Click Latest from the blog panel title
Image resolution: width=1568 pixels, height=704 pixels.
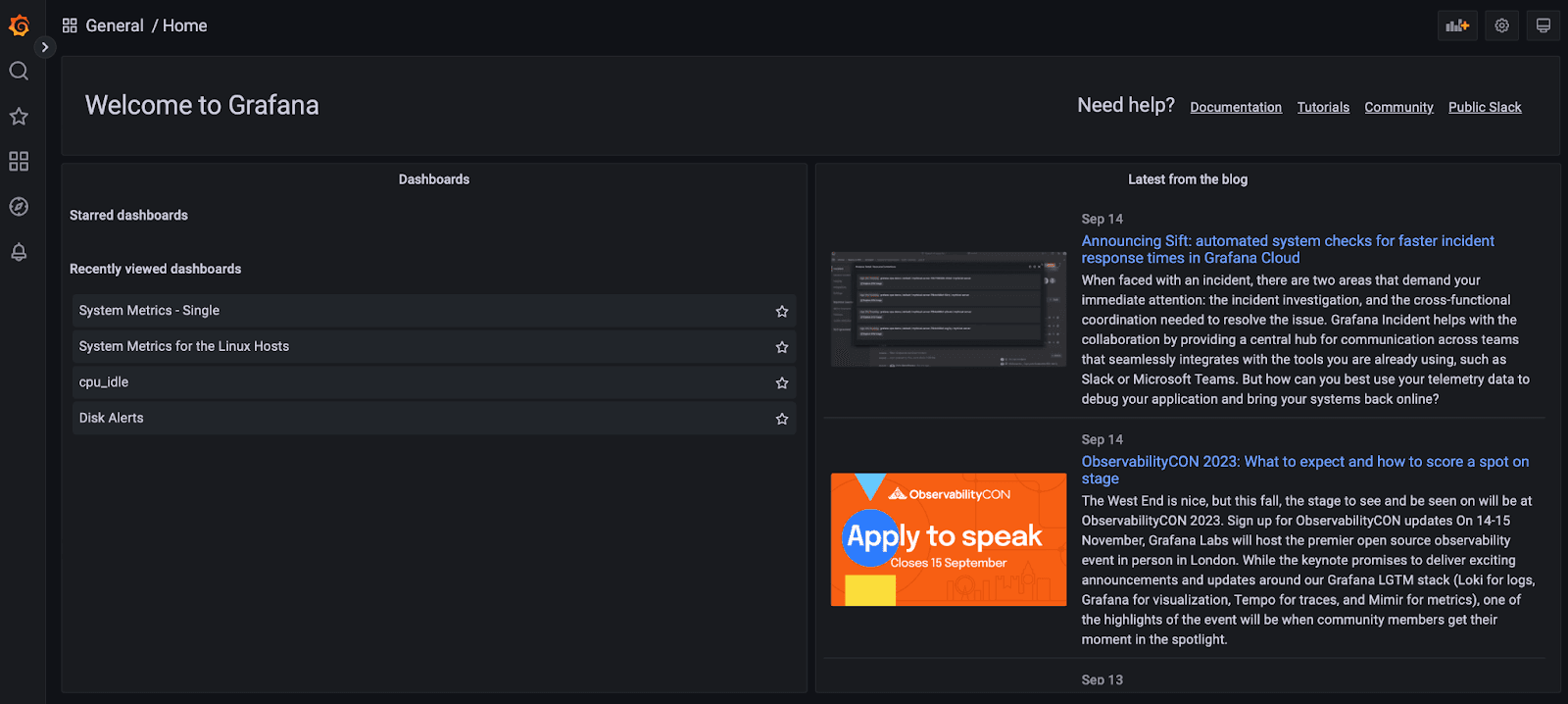coord(1188,179)
